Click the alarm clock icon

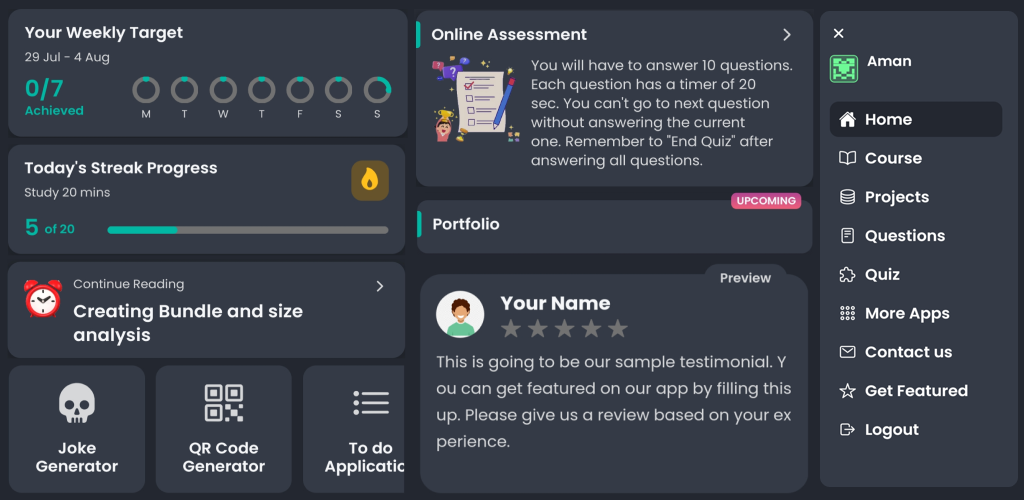point(42,298)
